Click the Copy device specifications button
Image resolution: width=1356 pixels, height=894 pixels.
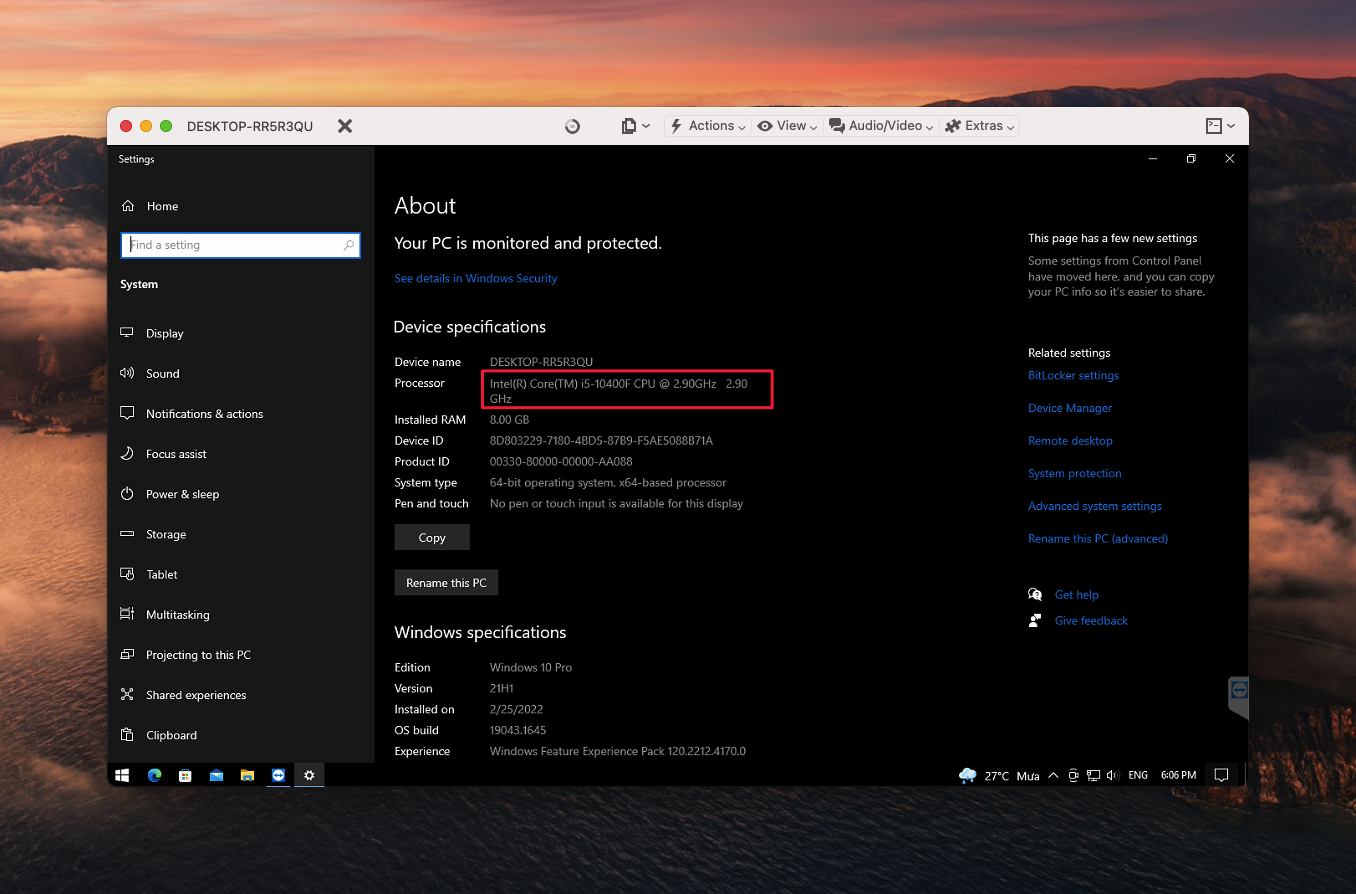click(432, 537)
